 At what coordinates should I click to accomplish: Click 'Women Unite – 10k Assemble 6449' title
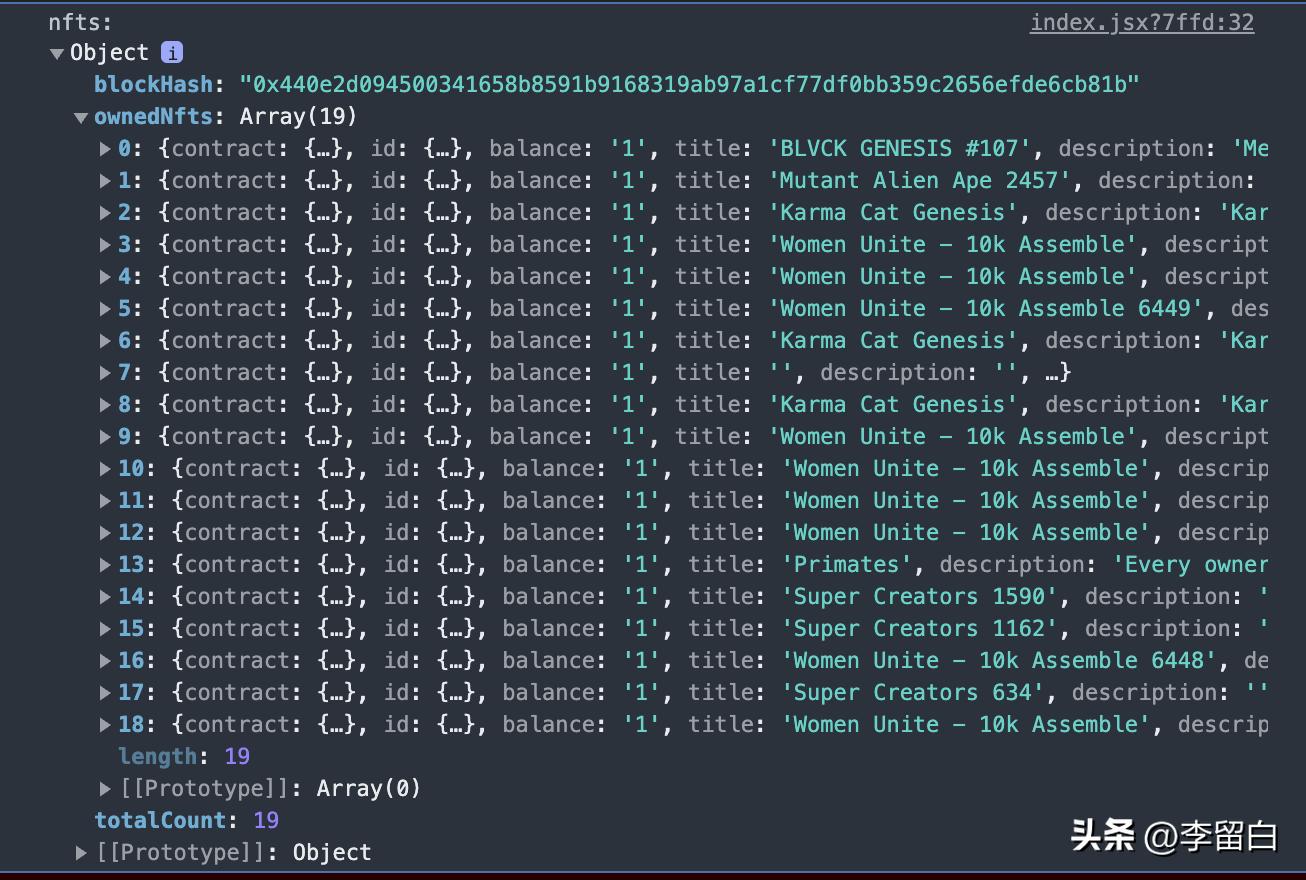pos(986,309)
